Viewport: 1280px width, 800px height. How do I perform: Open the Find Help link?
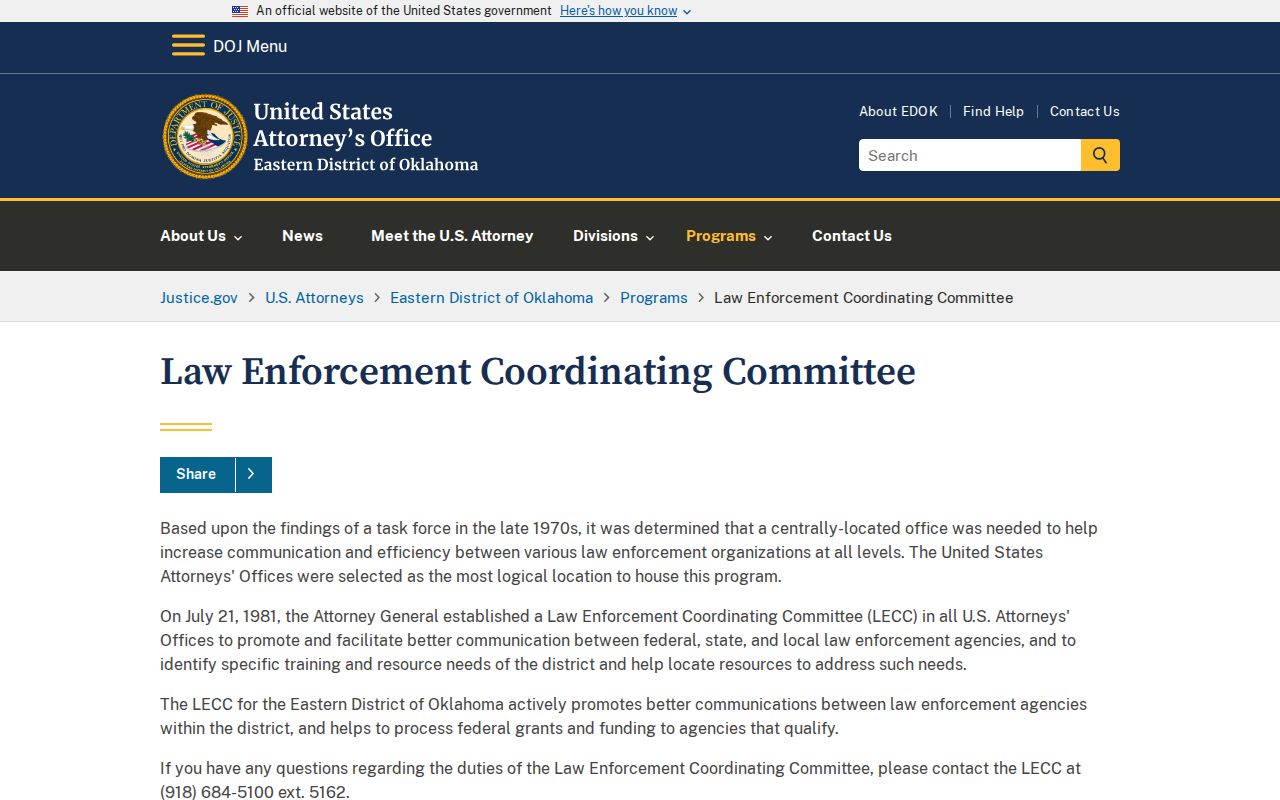(993, 111)
